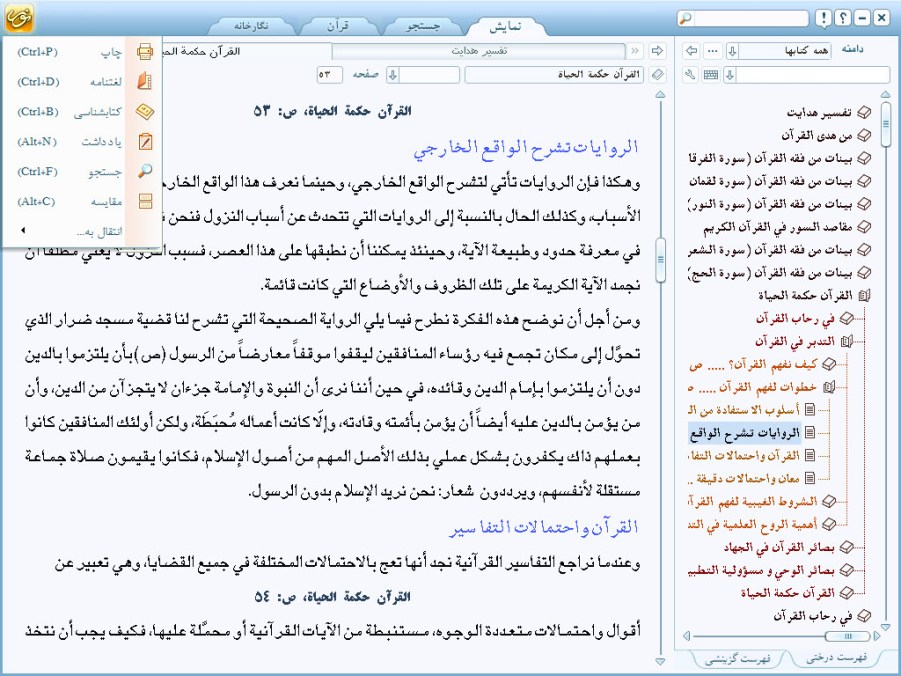Select tree item بينات من فقه القرآن (سورة الحج)

coord(770,273)
